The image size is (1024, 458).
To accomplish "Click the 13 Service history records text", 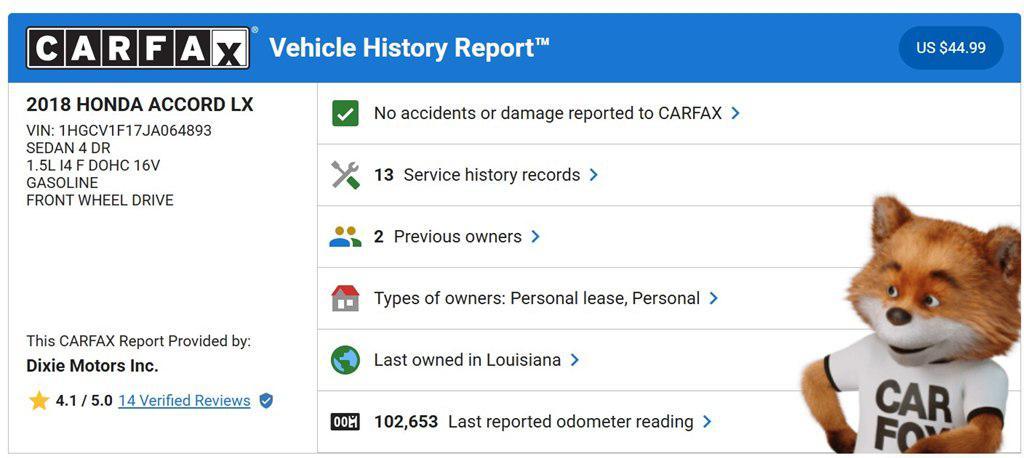I will [x=477, y=175].
